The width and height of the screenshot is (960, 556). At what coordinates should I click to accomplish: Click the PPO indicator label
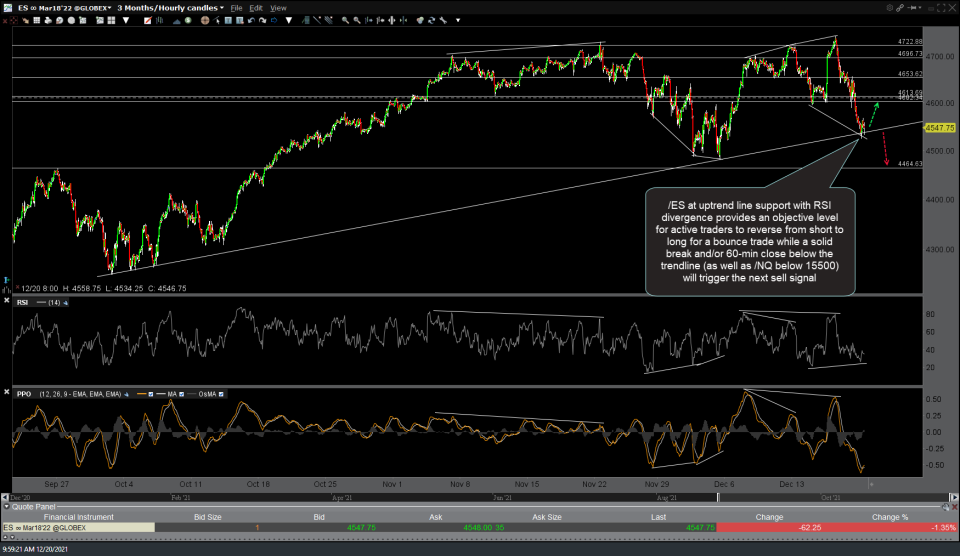(x=24, y=394)
